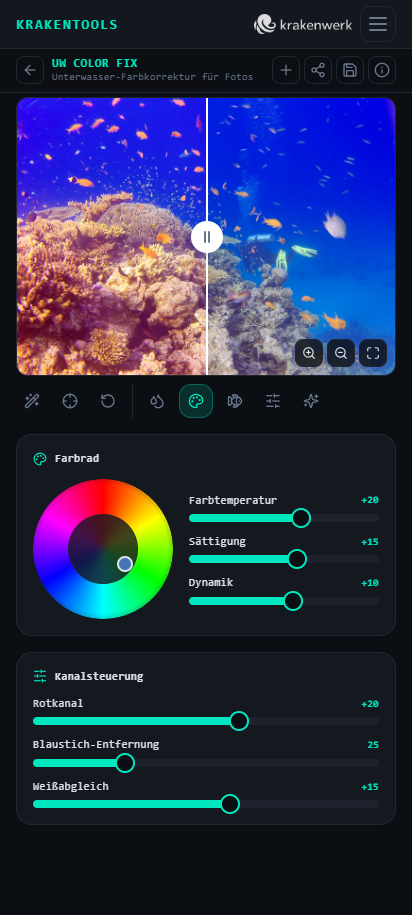Viewport: 412px width, 915px height.
Task: Click the original right half of preview
Action: tap(302, 236)
